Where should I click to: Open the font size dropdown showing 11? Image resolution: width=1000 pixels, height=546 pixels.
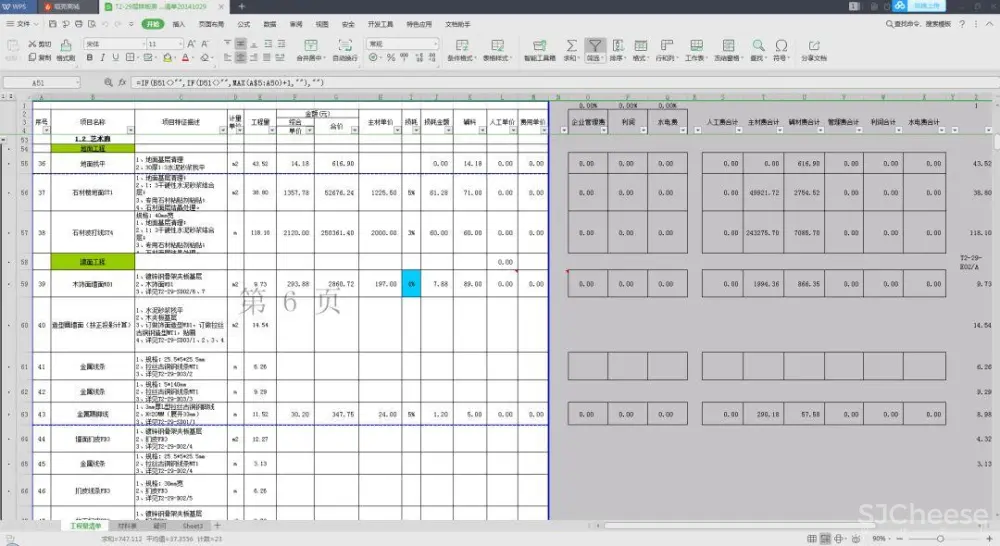click(x=165, y=44)
